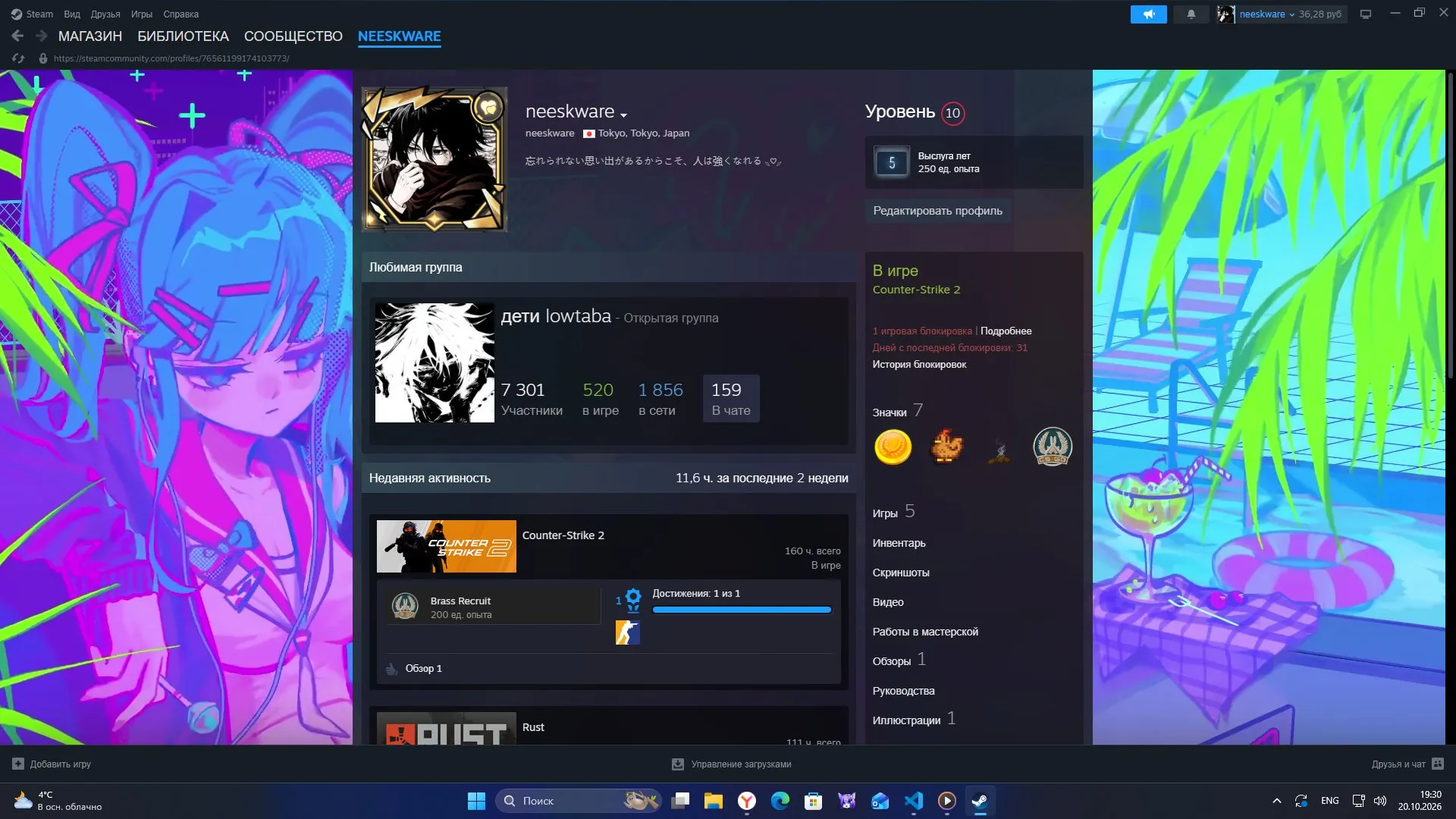Viewport: 1456px width, 819px height.
Task: Open the CS:GO service medal badge
Action: pos(1052,447)
